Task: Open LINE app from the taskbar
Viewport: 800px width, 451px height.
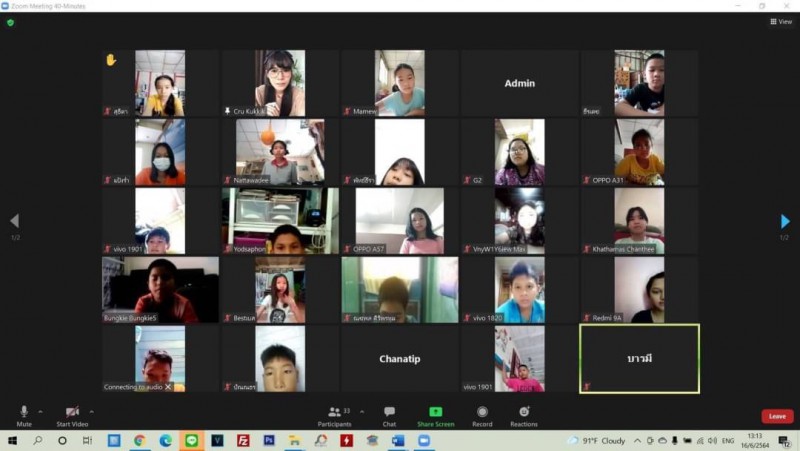Action: click(191, 440)
